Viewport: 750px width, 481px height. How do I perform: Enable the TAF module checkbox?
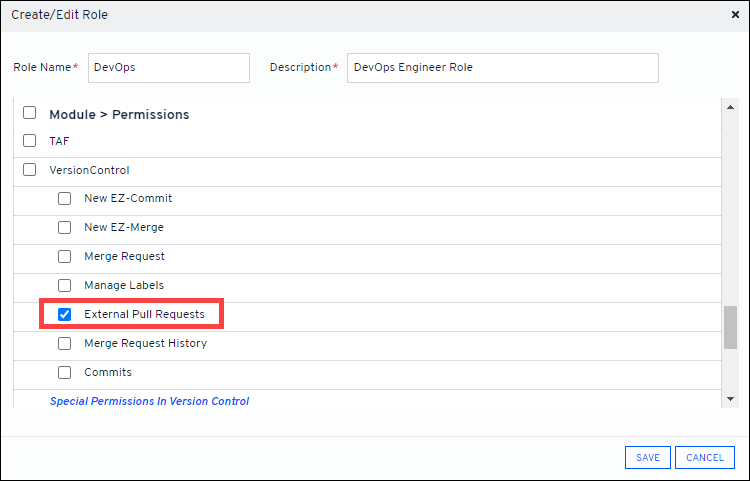(30, 141)
